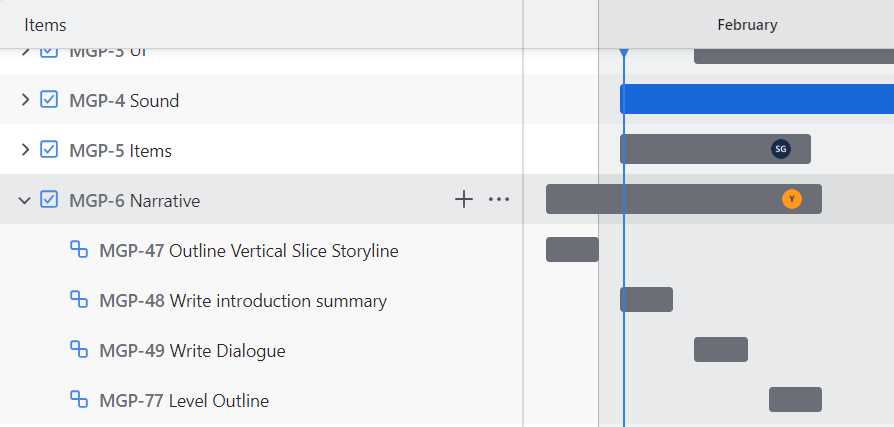Screen dimensions: 894x427
Task: Open MGP-47 Outline Vertical Slice Storyline
Action: [249, 251]
